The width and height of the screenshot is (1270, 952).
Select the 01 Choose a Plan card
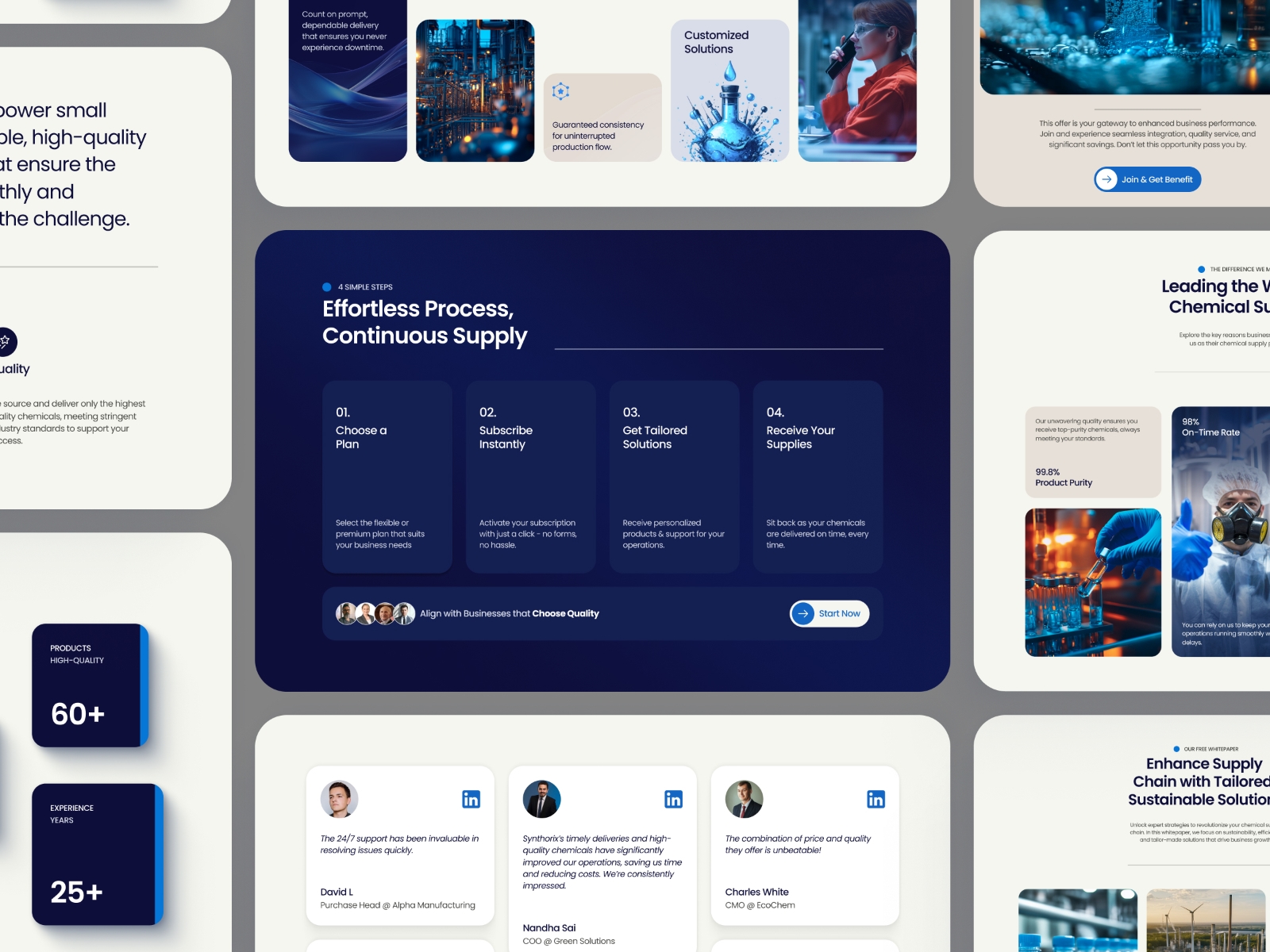pyautogui.click(x=387, y=477)
